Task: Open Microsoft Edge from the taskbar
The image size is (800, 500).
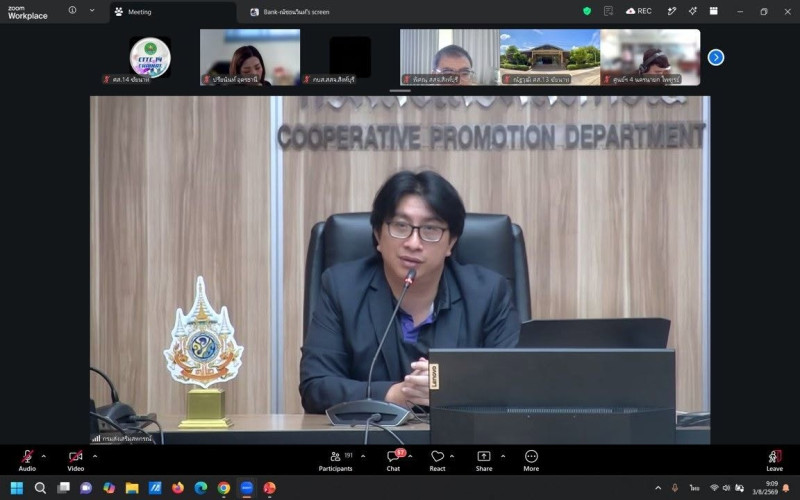Action: pos(201,488)
